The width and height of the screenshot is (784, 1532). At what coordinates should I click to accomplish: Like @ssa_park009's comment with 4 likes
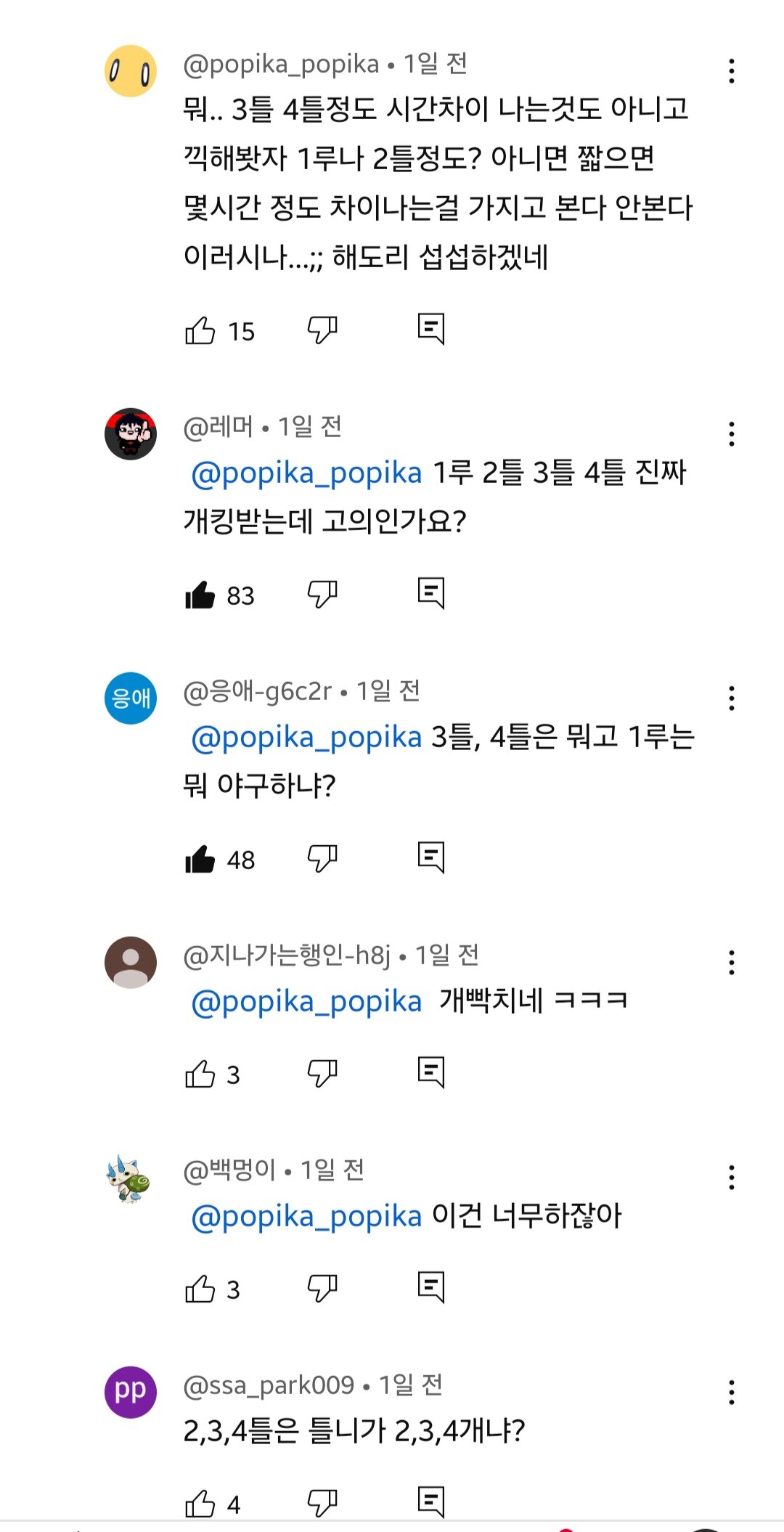[x=200, y=1503]
